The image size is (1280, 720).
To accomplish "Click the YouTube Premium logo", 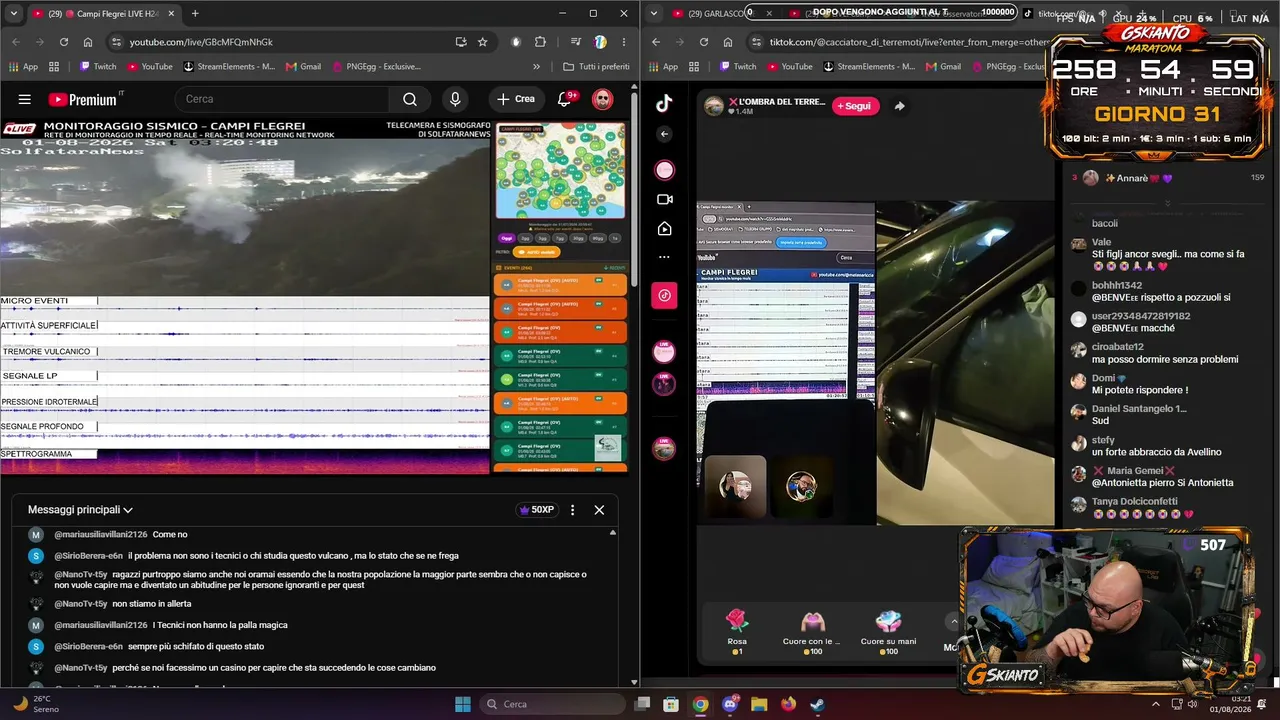I will [x=85, y=99].
